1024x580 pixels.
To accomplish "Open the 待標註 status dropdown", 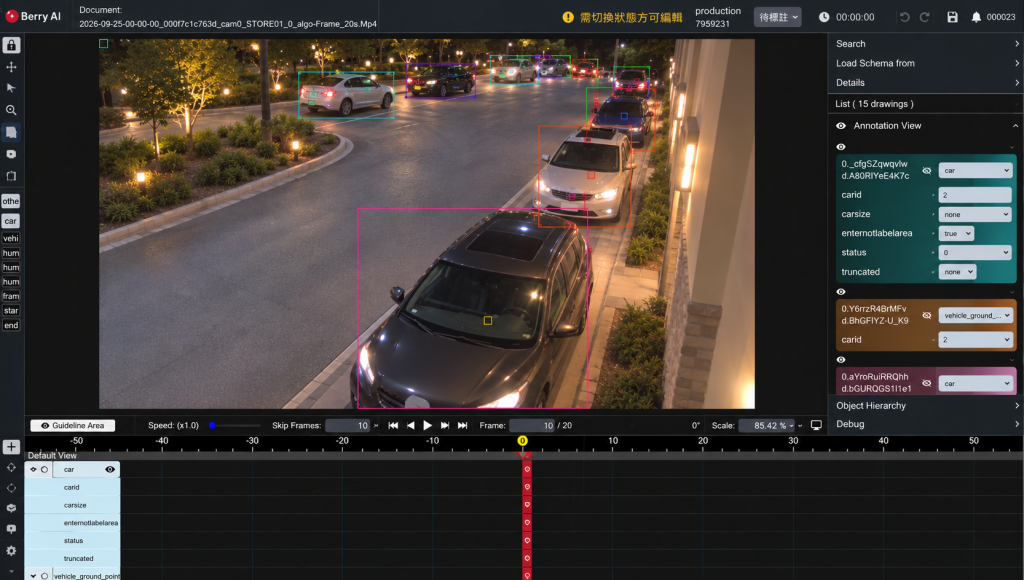I will tap(778, 17).
